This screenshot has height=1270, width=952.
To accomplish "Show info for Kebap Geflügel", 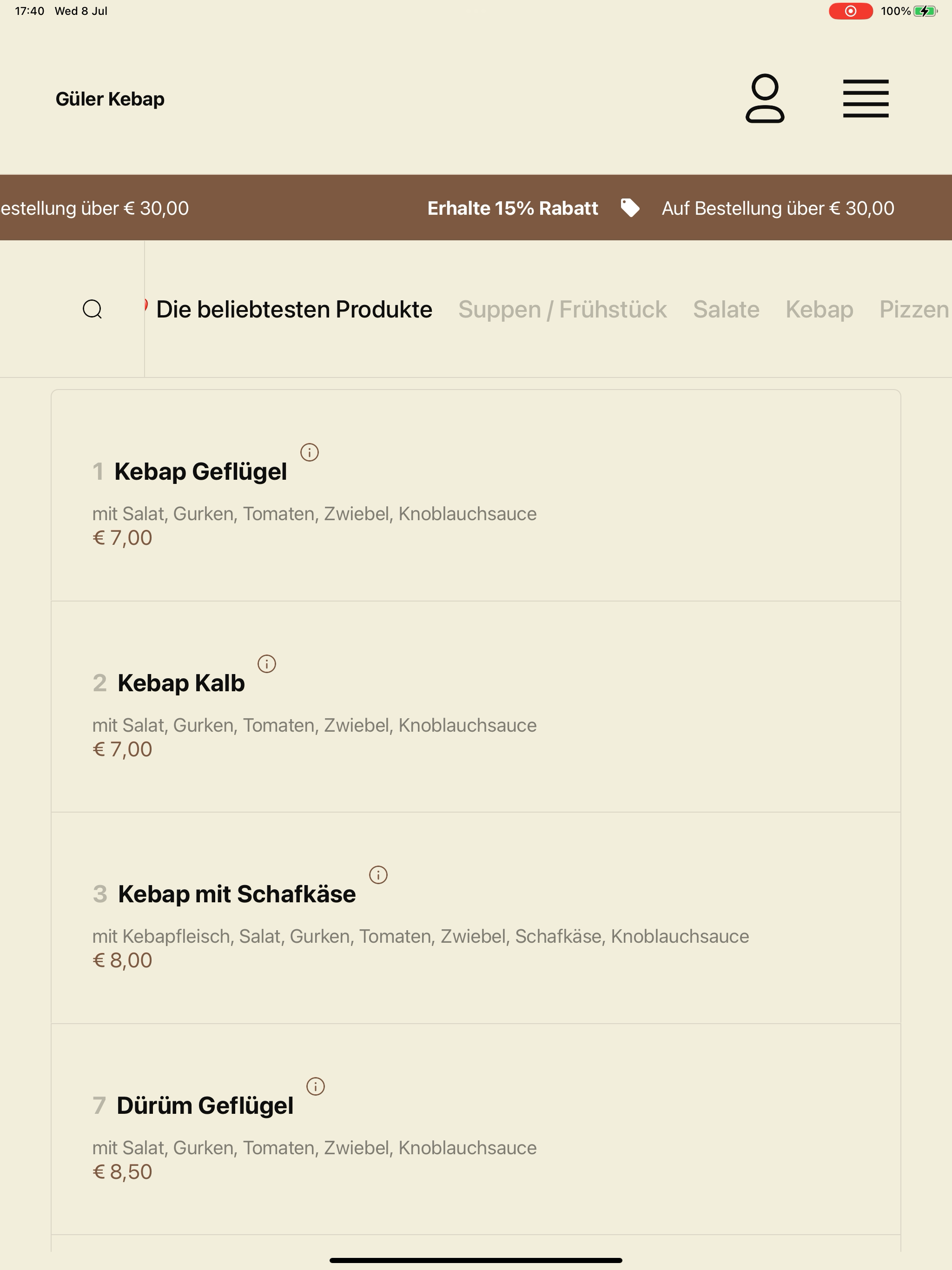I will click(310, 452).
